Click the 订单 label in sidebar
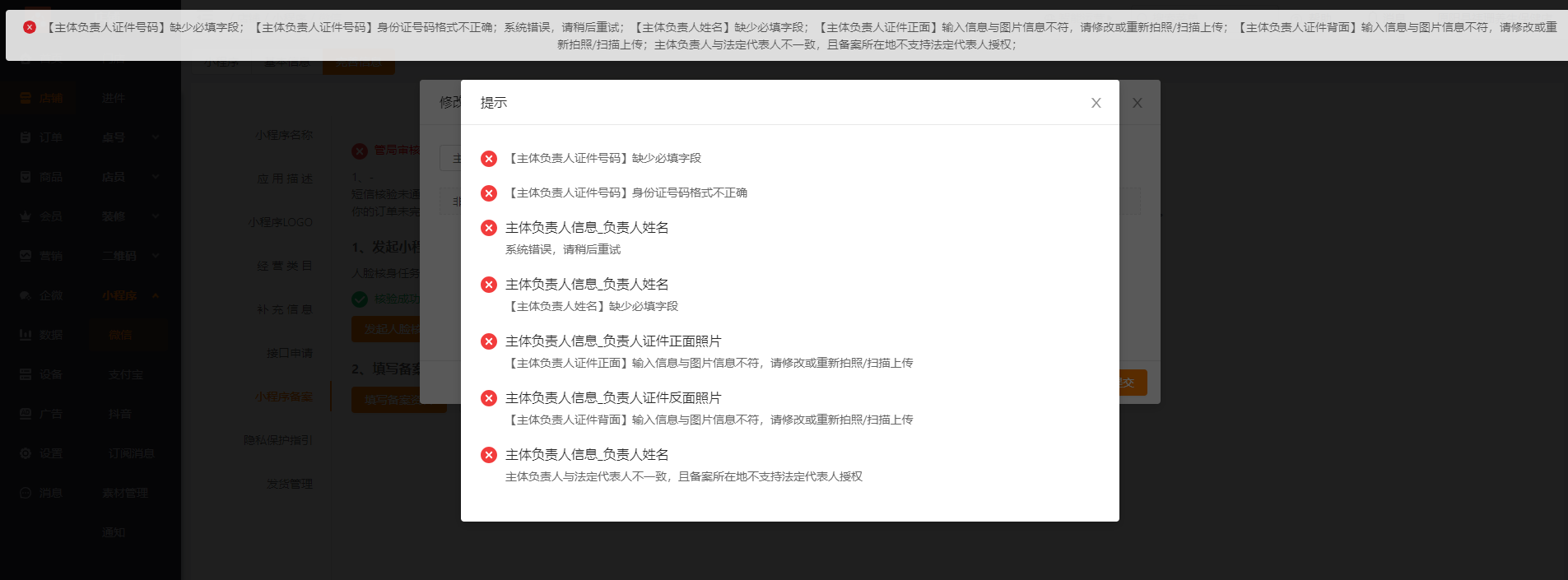 [51, 137]
